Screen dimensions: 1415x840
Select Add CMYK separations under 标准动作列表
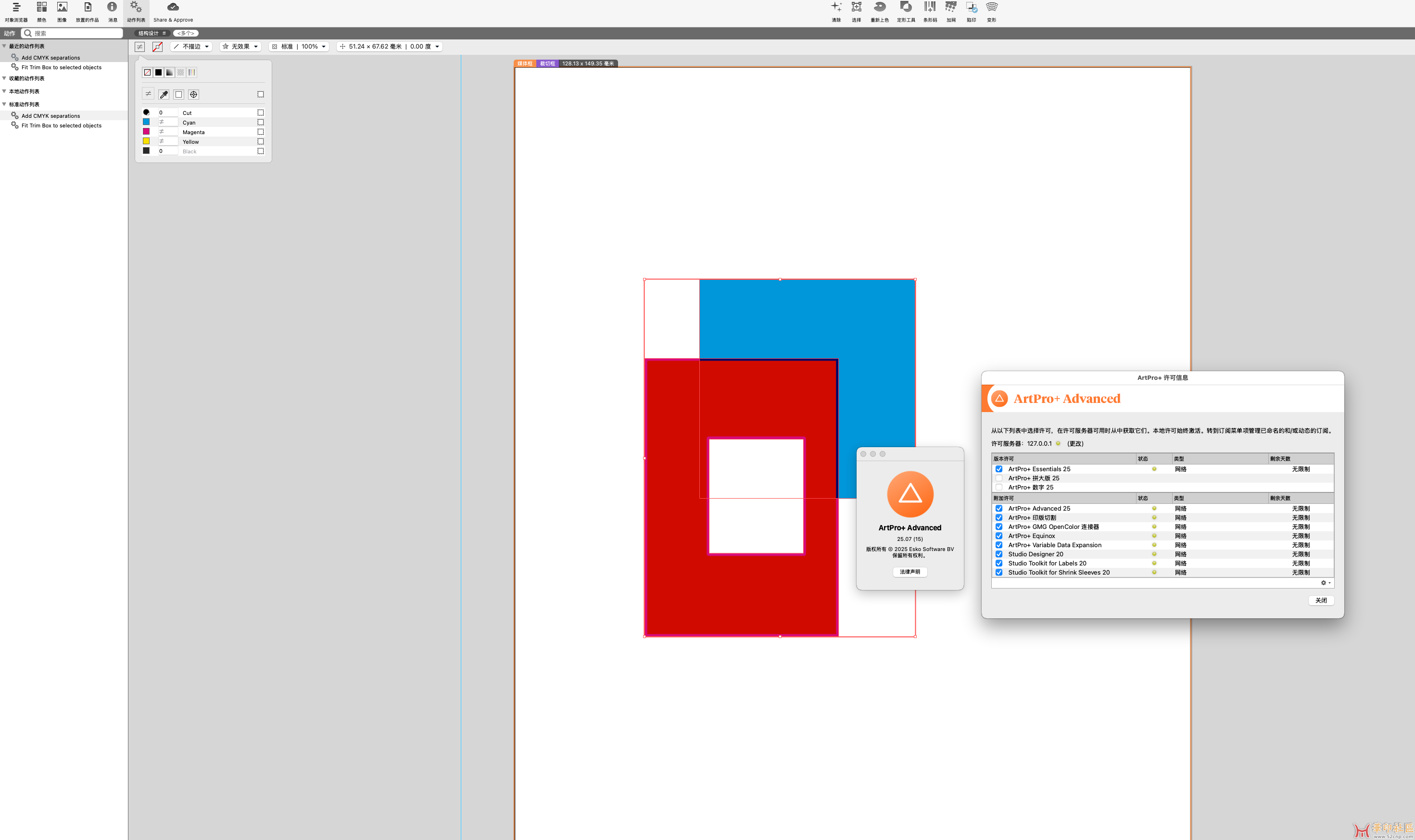(x=51, y=115)
